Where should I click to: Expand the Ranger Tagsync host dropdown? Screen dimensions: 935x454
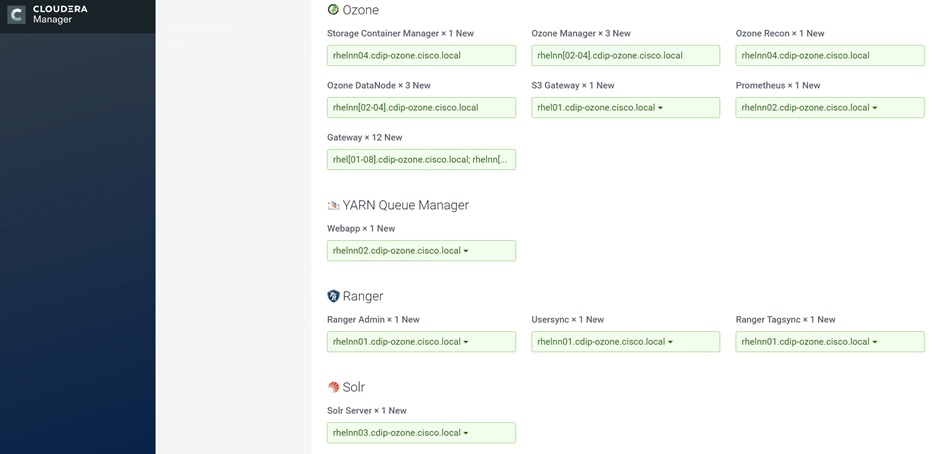[829, 342]
